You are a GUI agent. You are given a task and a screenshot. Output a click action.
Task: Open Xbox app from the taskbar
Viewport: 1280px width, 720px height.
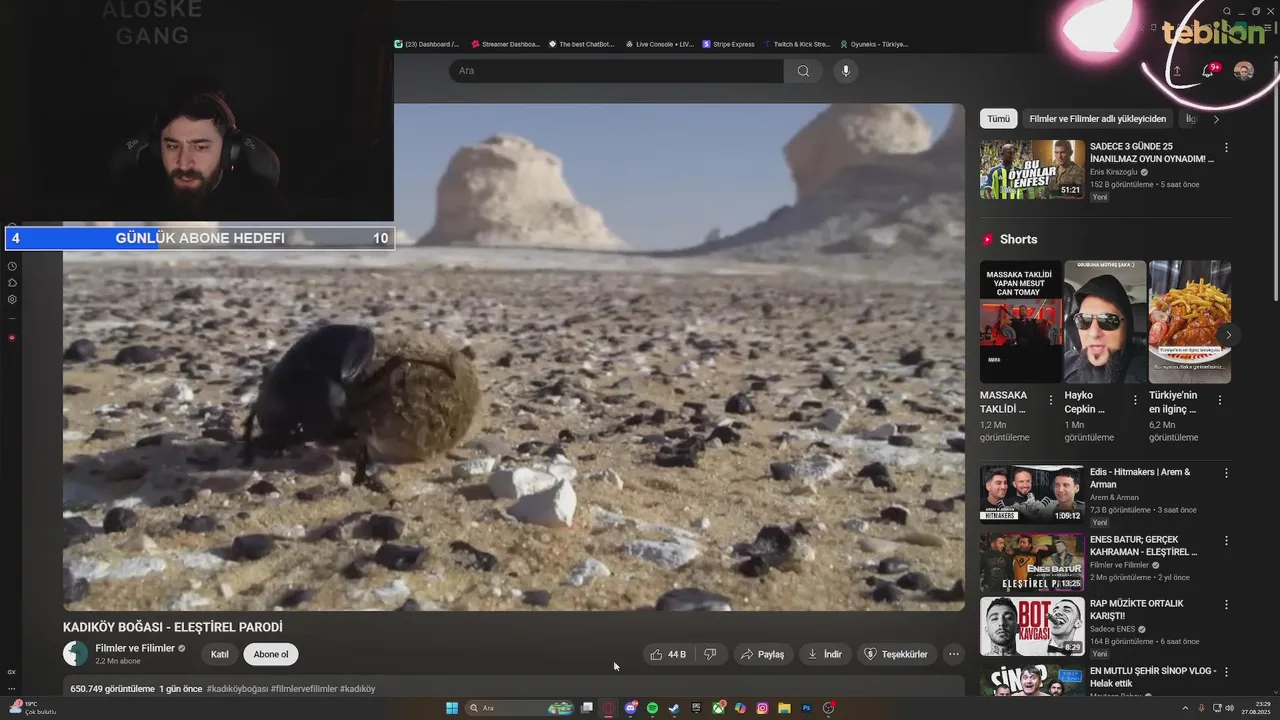pyautogui.click(x=718, y=708)
